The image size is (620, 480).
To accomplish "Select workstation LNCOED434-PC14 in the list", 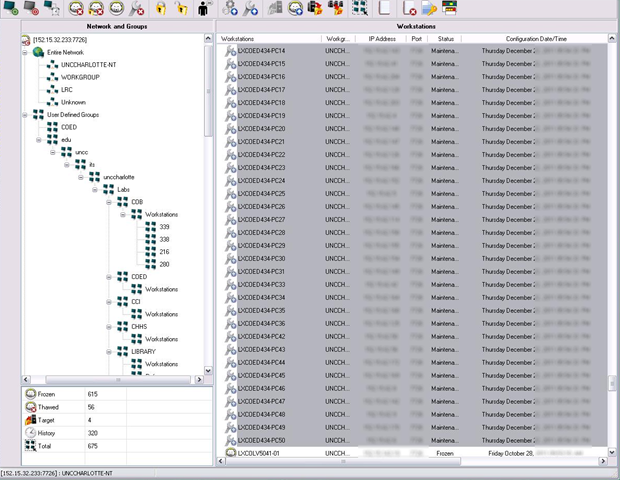I will point(260,50).
